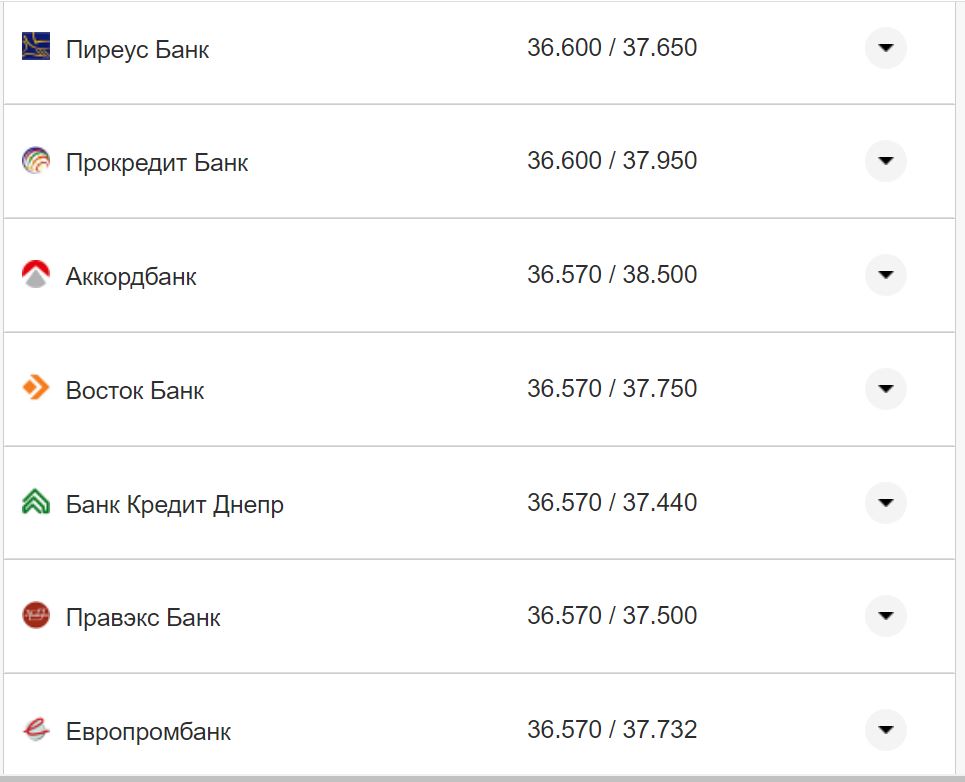The width and height of the screenshot is (965, 782).
Task: Click the orange Восток Банк logo
Action: [34, 389]
